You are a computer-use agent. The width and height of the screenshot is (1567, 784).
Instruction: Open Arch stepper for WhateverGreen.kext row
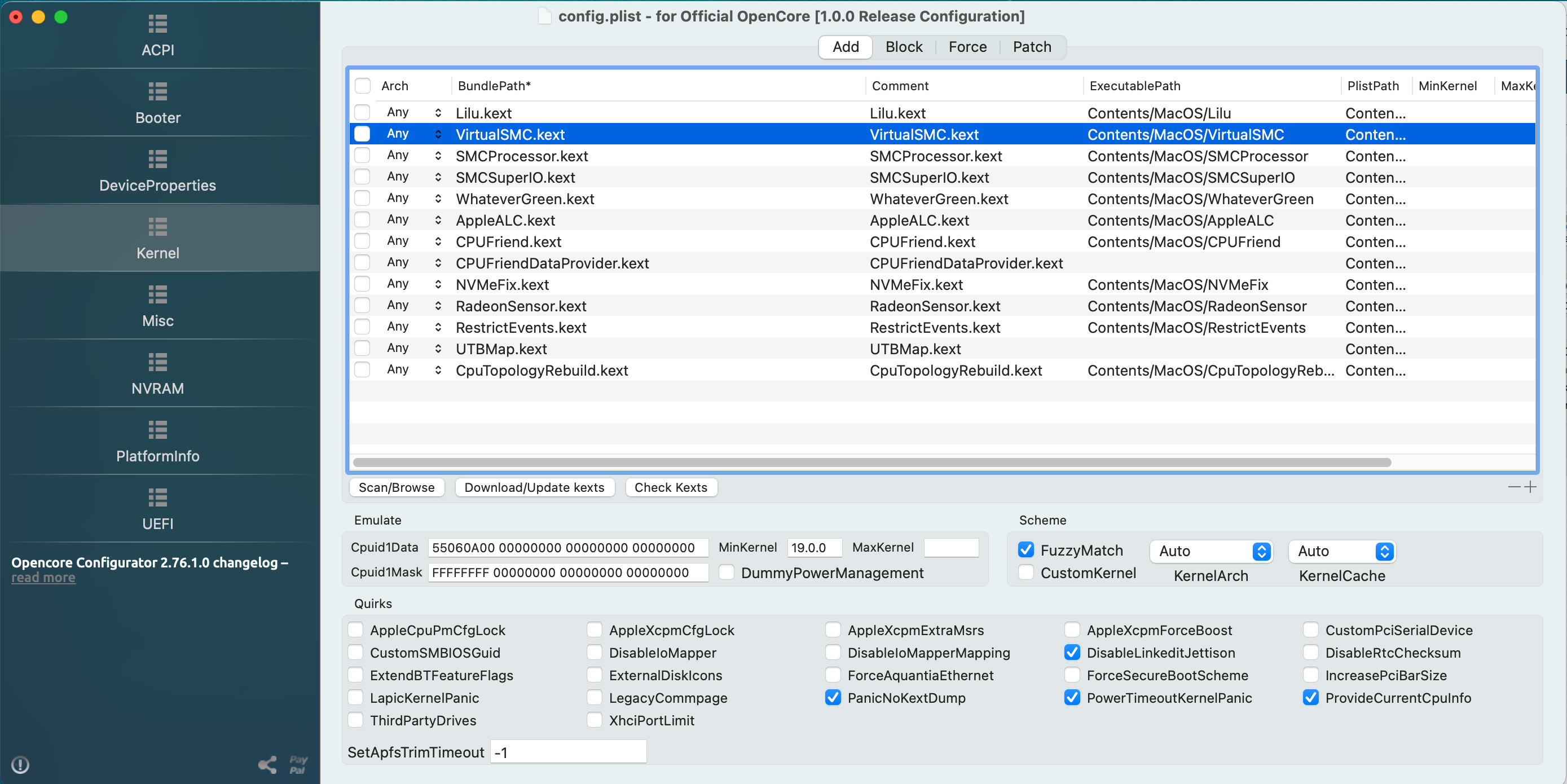coord(438,199)
